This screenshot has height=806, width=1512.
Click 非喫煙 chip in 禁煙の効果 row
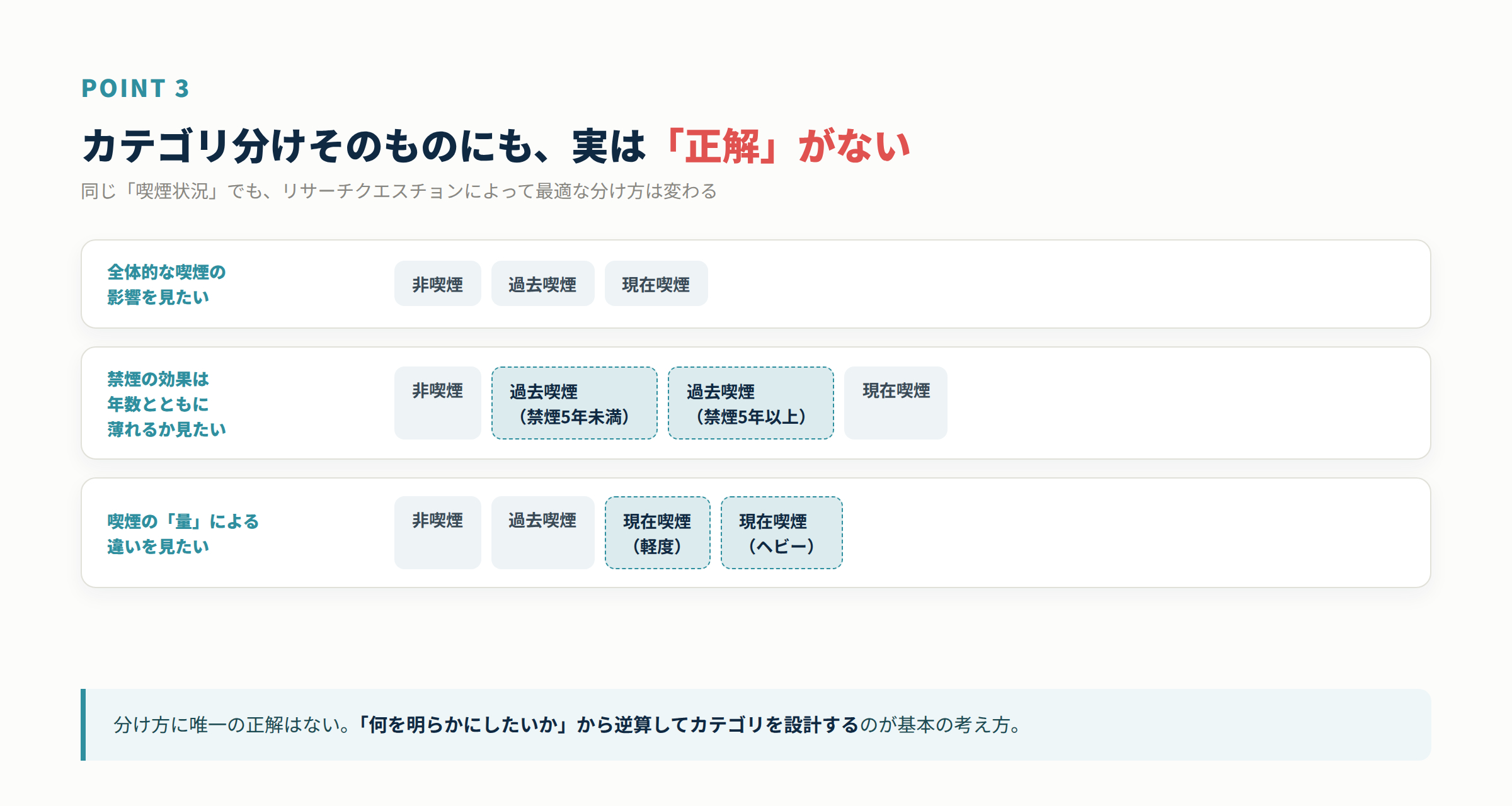point(437,403)
